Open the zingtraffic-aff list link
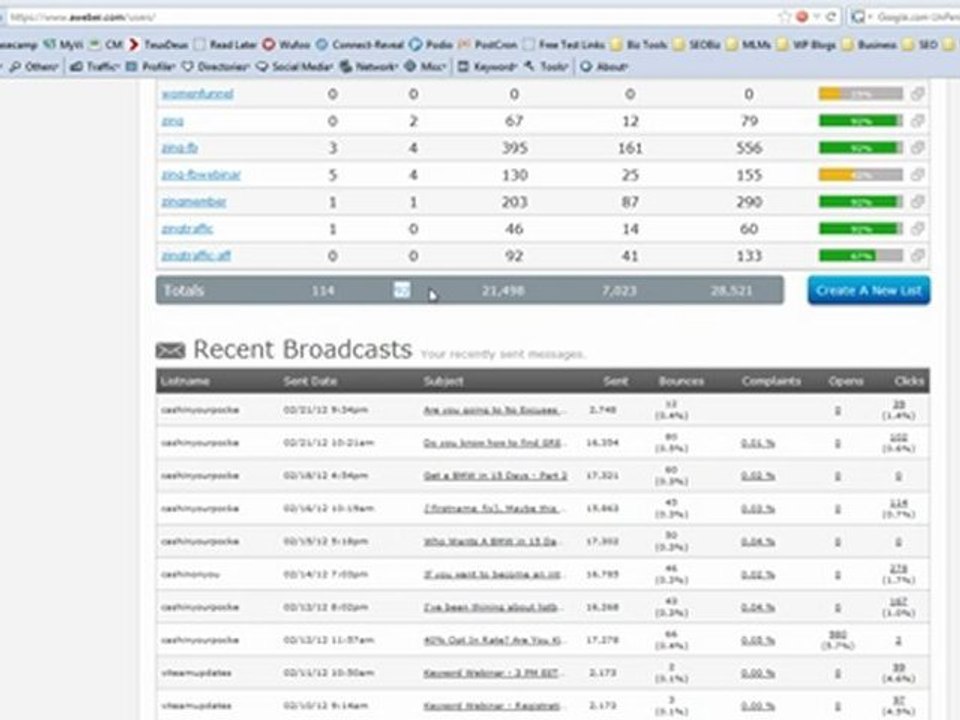The height and width of the screenshot is (720, 960). (x=196, y=255)
